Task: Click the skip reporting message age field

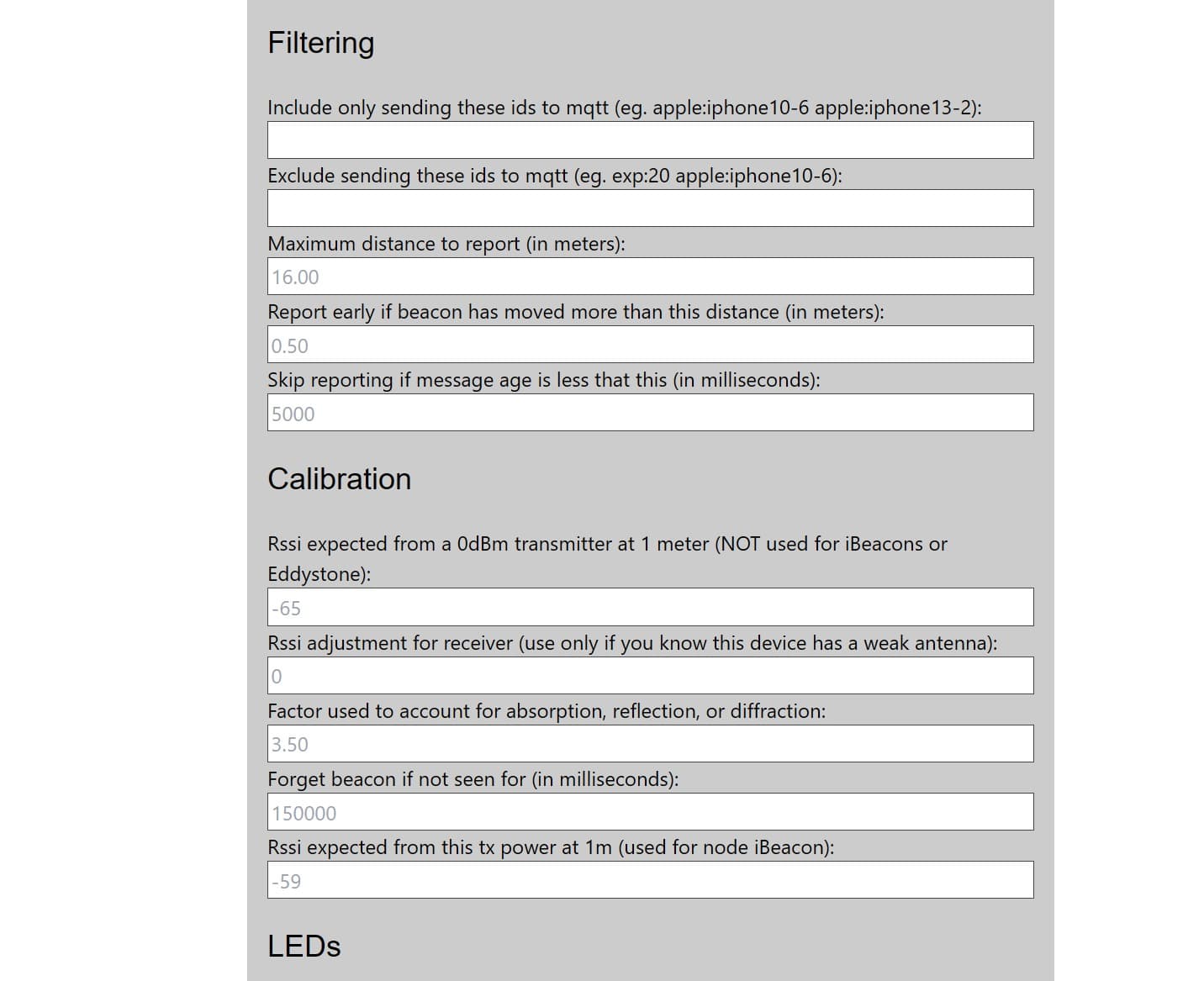Action: coord(650,413)
